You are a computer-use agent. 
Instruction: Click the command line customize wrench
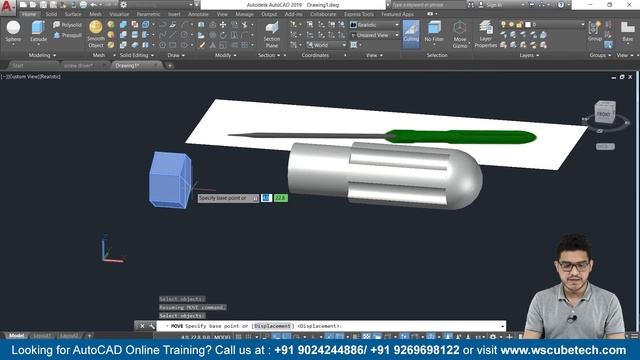pyautogui.click(x=152, y=326)
